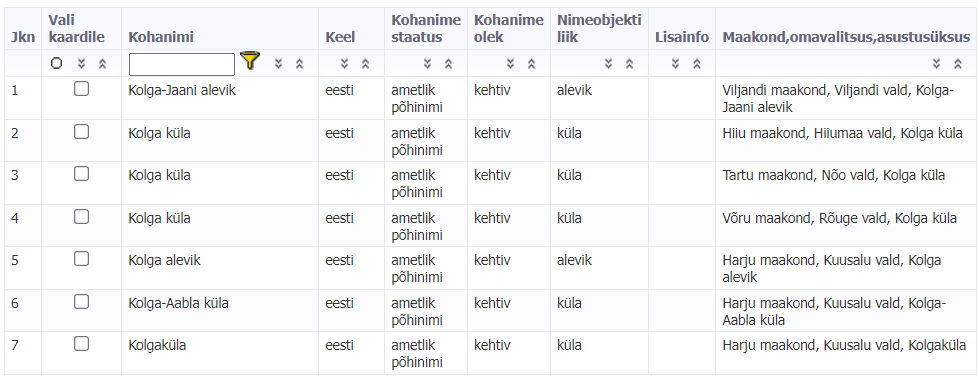Sort Keel column descending
The image size is (977, 378).
(x=345, y=64)
